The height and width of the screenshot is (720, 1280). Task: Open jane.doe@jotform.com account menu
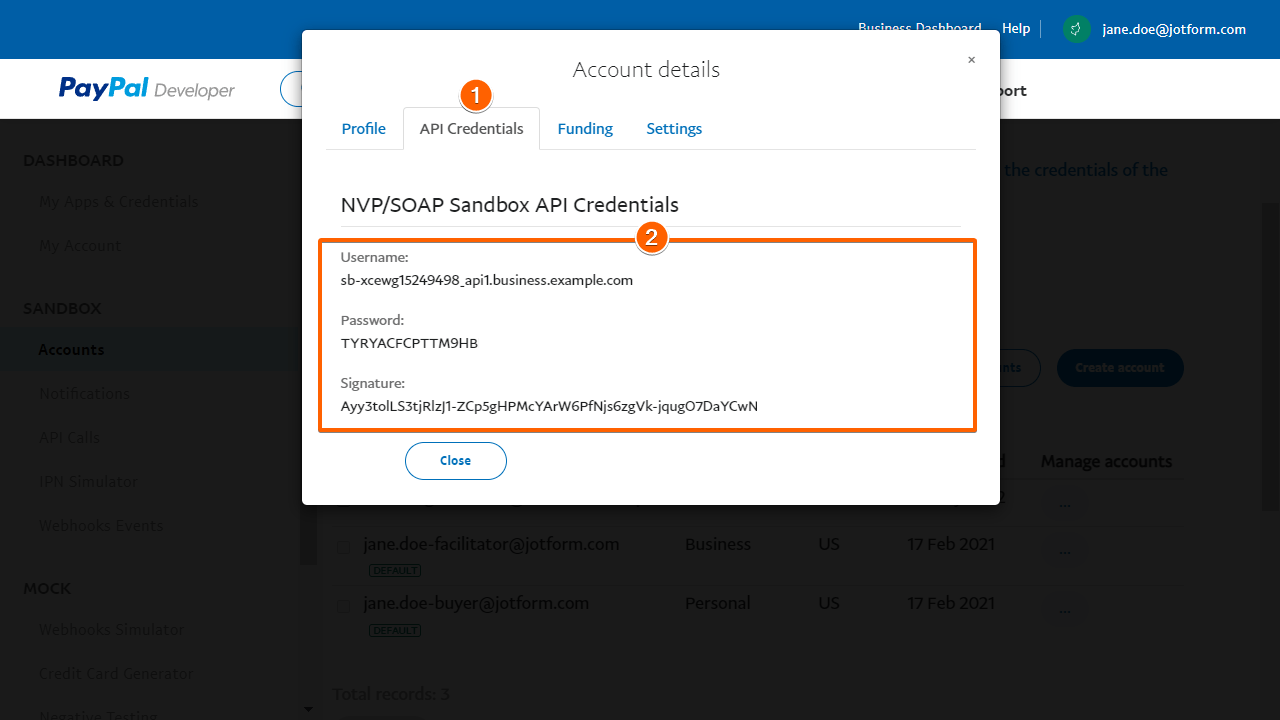(x=1174, y=29)
